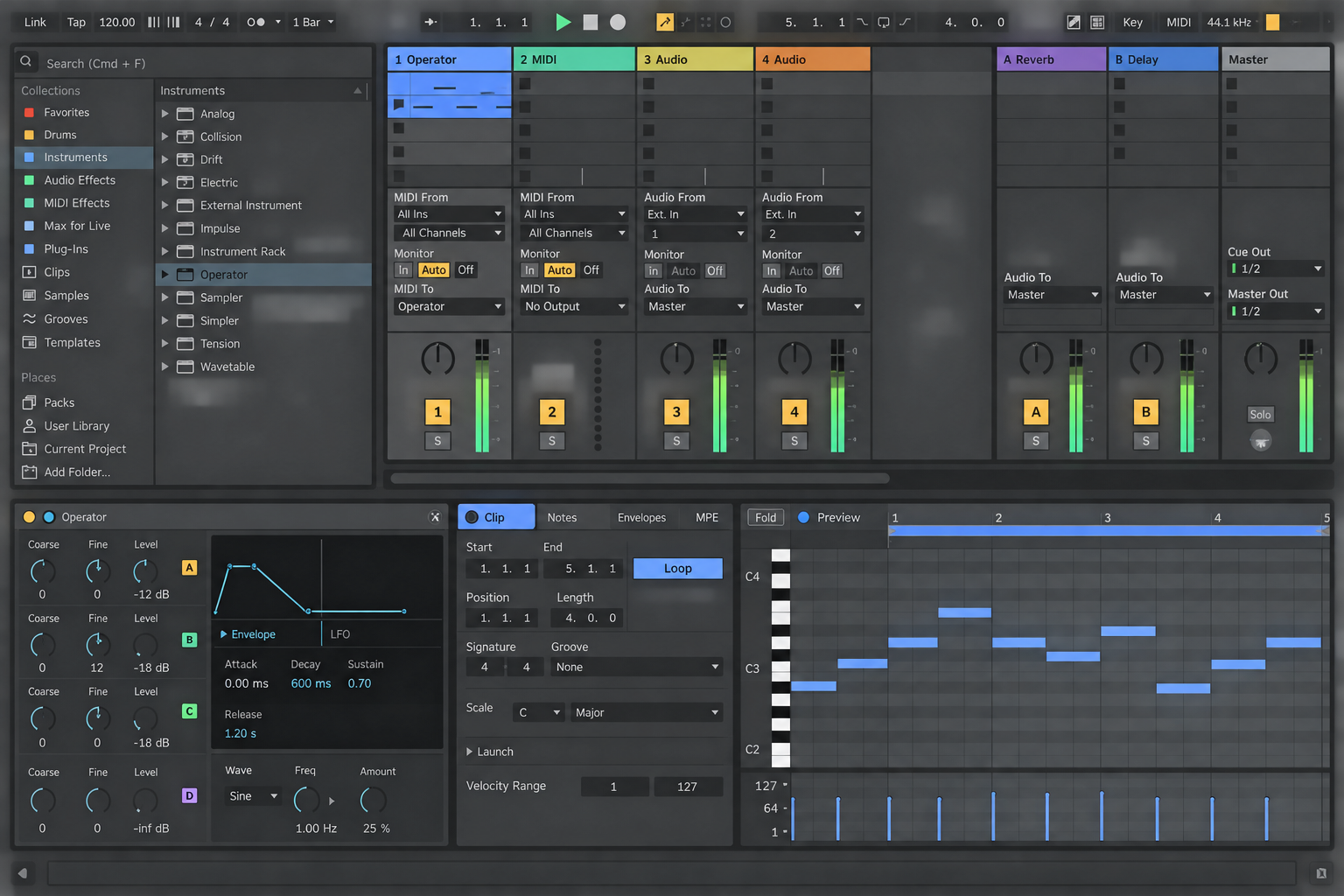Select oscillator D in Operator
1344x896 pixels.
pyautogui.click(x=189, y=795)
